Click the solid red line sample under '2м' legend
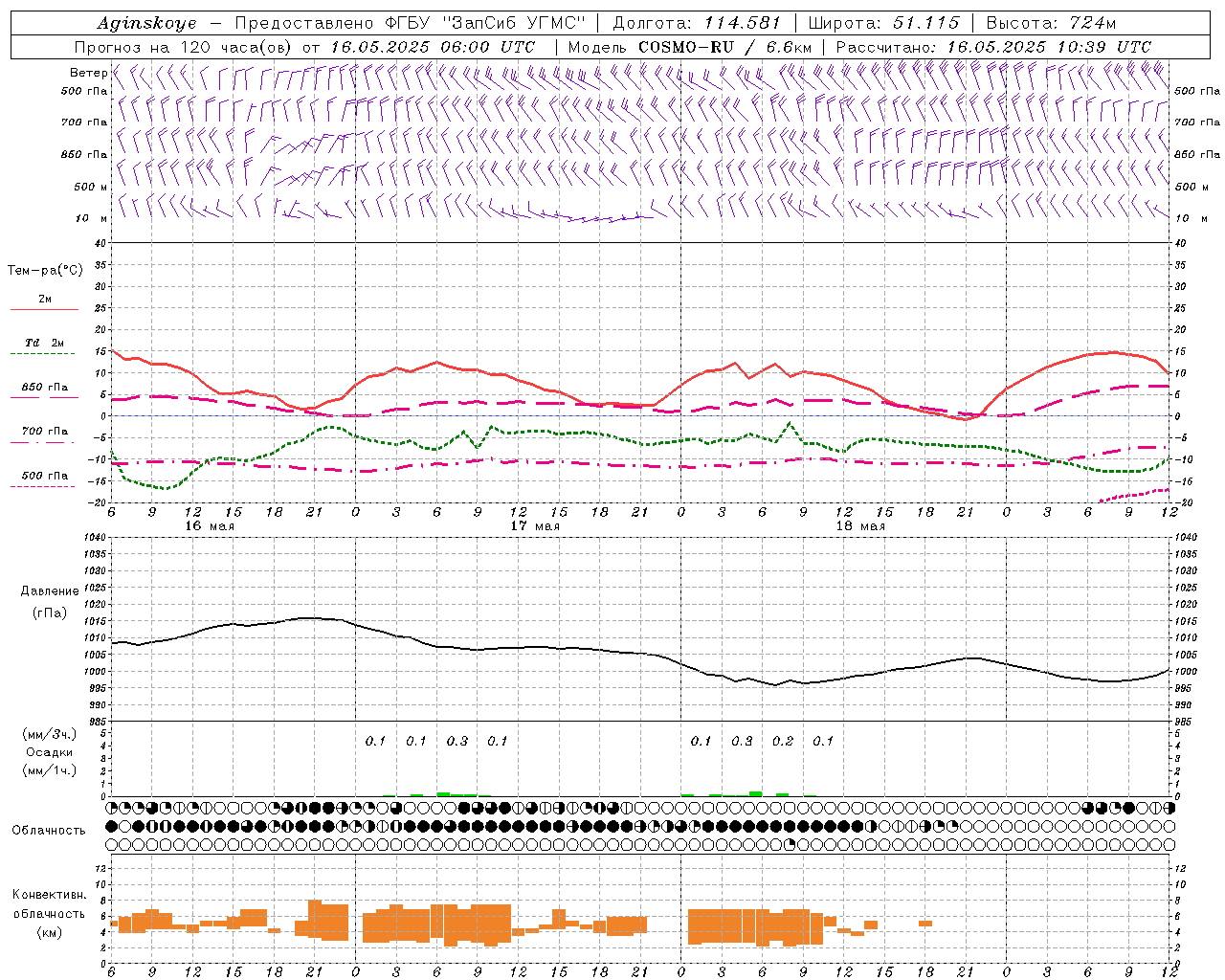 [44, 309]
